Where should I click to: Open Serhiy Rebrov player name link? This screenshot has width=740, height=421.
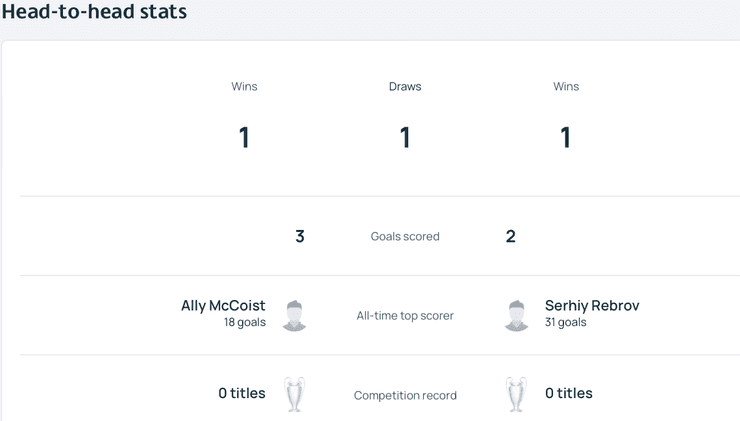592,306
